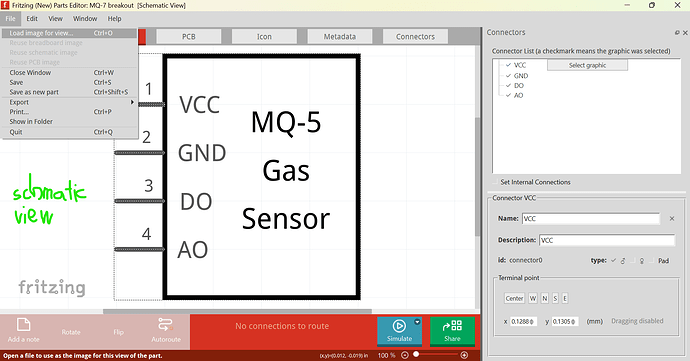The image size is (690, 361).
Task: Adjust the x terminal point spinner arrows
Action: point(532,322)
